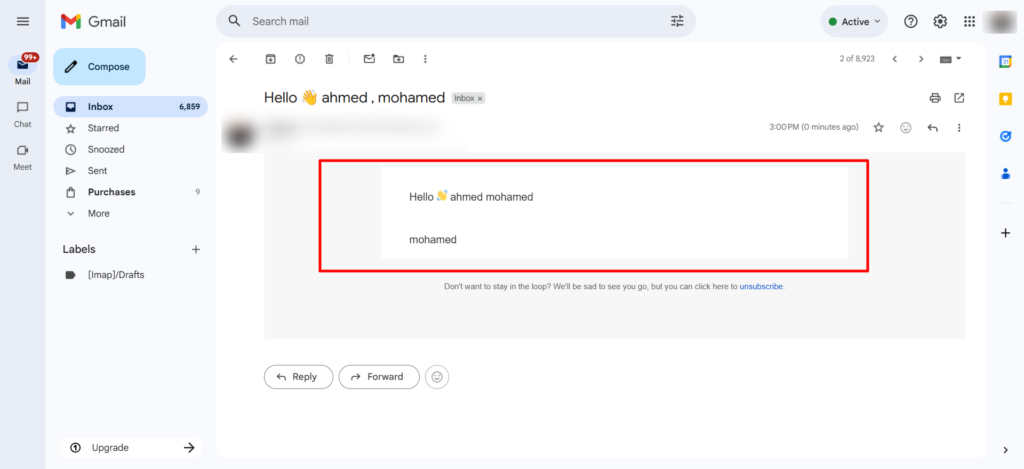Click the unsubscribe link in the email
Viewport: 1024px width, 469px height.
point(761,286)
